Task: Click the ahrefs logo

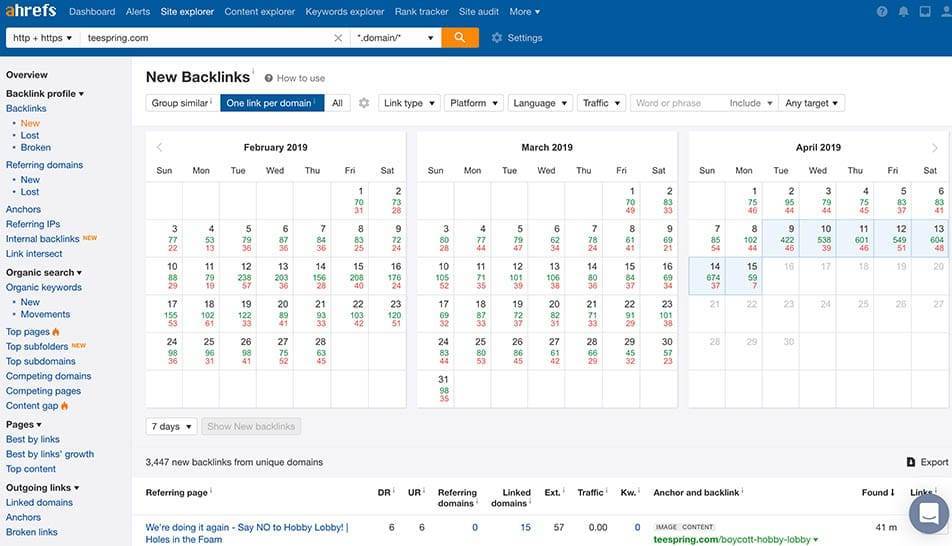Action: [30, 10]
